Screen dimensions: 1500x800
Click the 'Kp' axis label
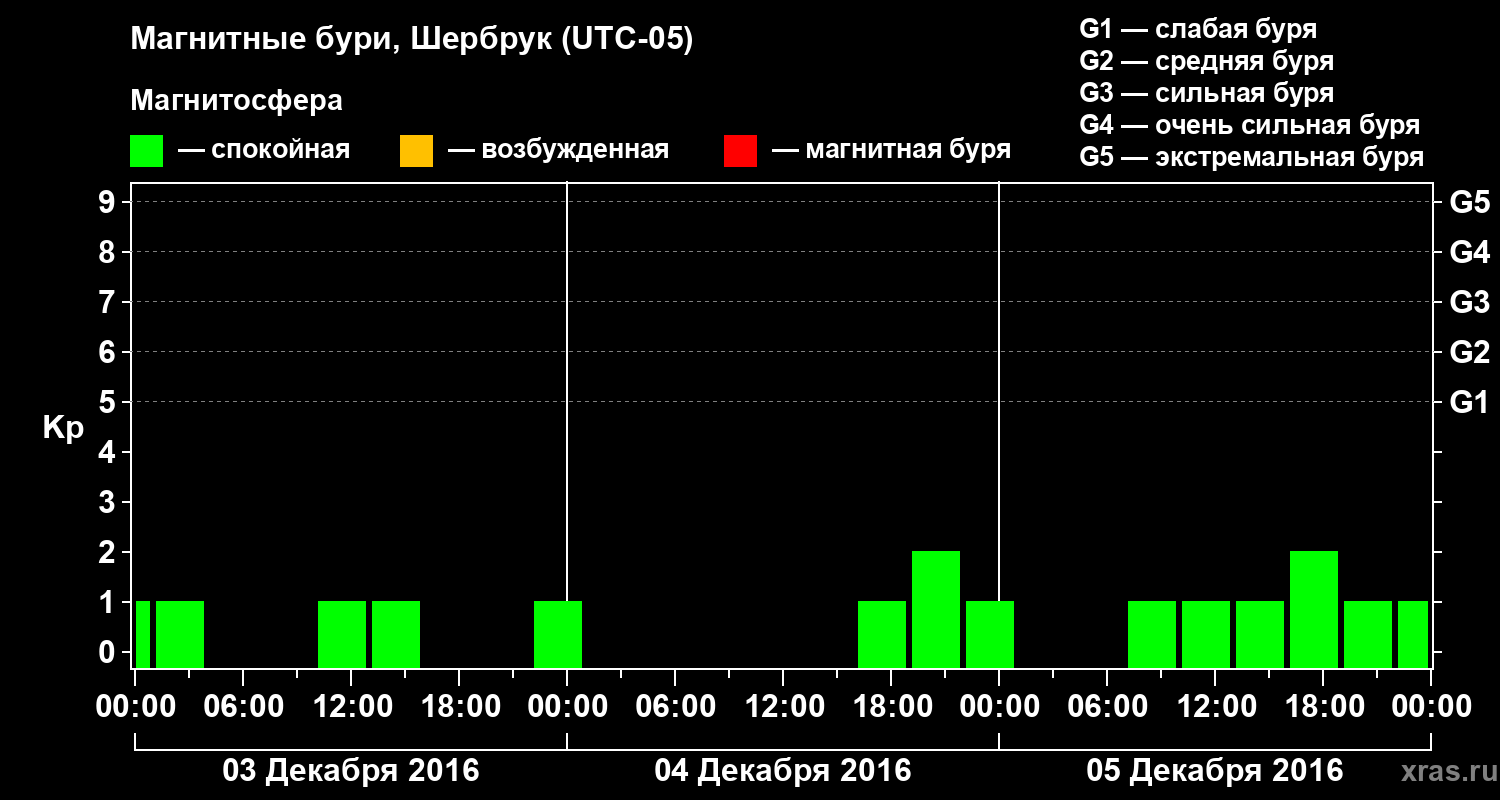coord(63,428)
